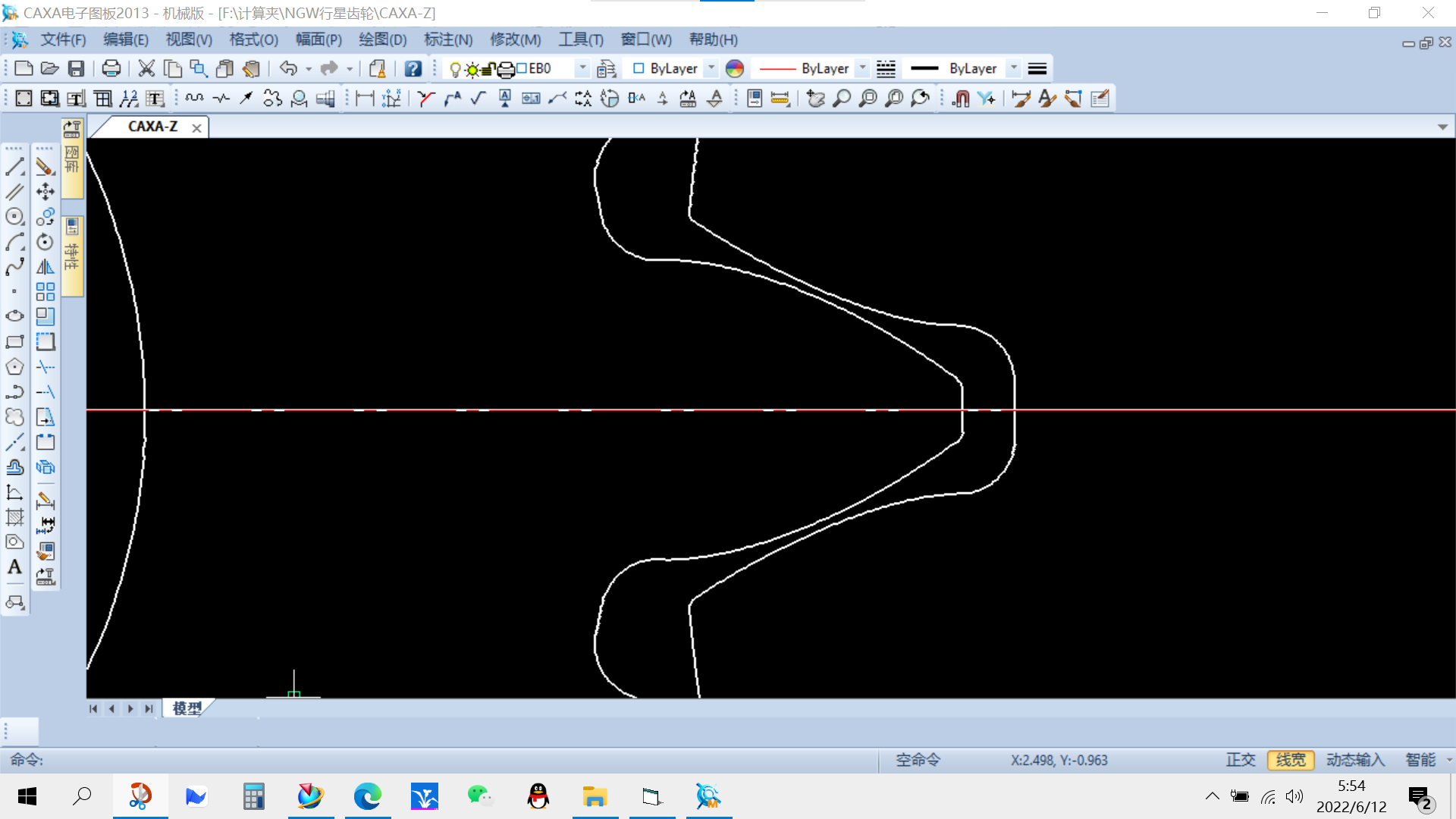Image resolution: width=1456 pixels, height=819 pixels.
Task: Click the Surface roughness check-mark icon
Action: tap(479, 99)
